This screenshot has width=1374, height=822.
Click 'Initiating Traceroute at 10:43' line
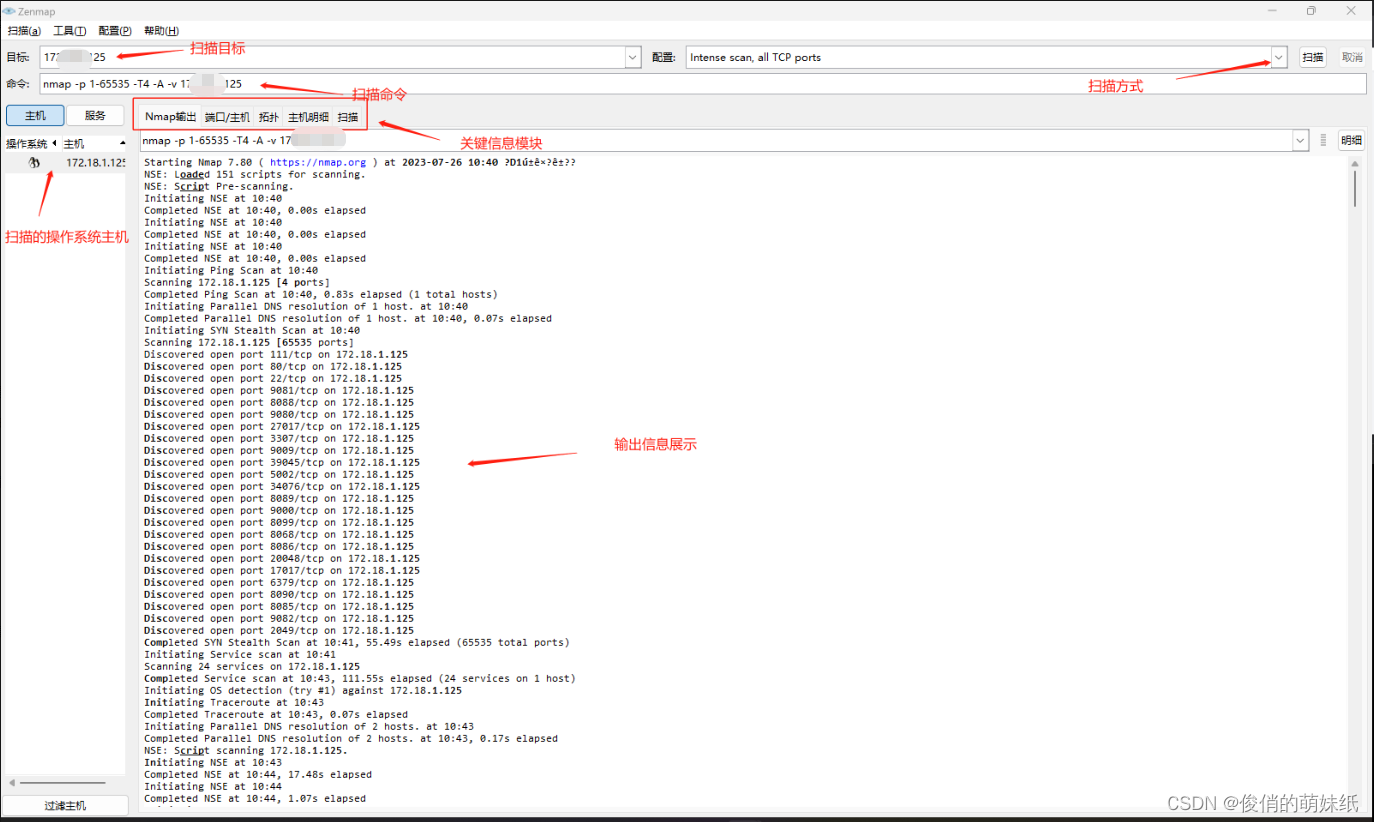point(234,702)
